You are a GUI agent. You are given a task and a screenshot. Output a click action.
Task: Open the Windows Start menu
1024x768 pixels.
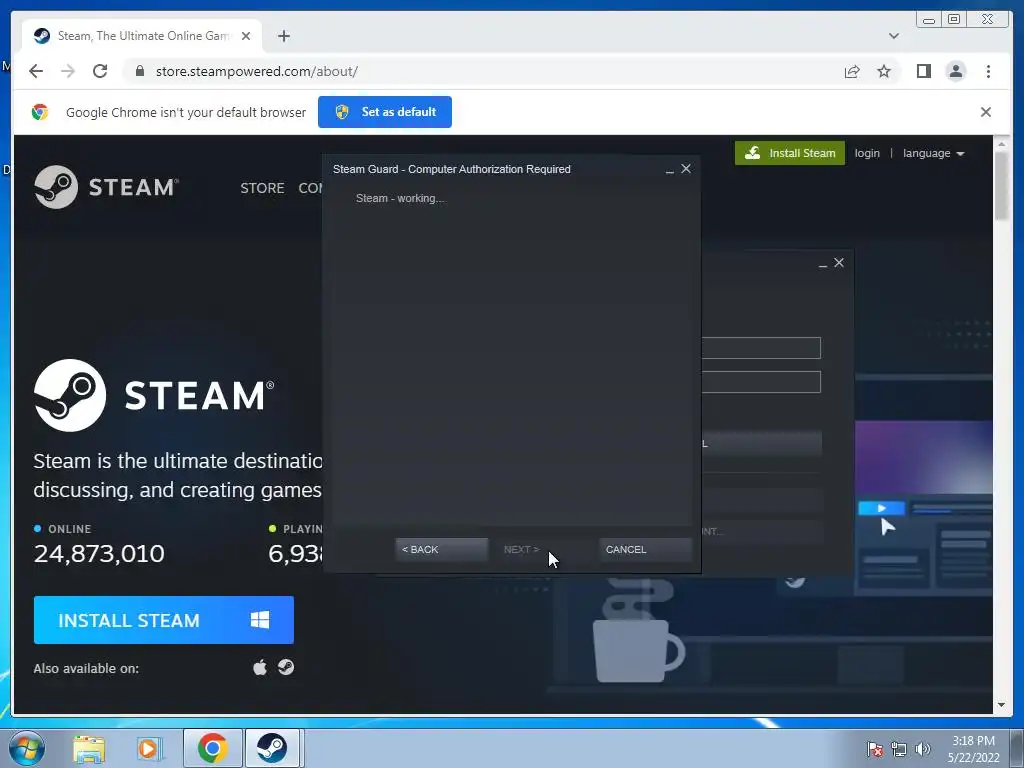pos(27,748)
